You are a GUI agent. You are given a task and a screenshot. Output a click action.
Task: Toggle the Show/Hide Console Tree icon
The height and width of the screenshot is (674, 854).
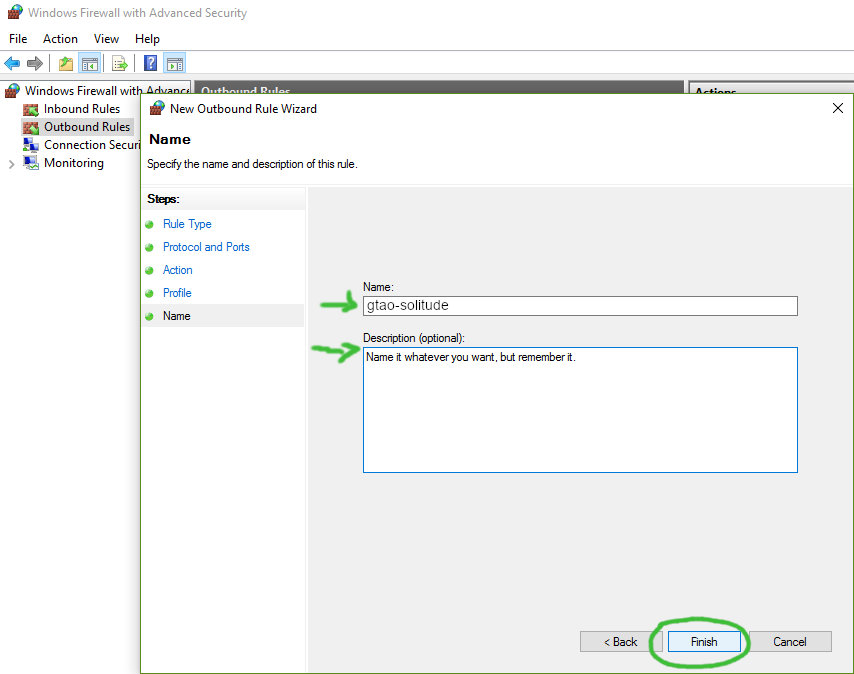(x=90, y=64)
